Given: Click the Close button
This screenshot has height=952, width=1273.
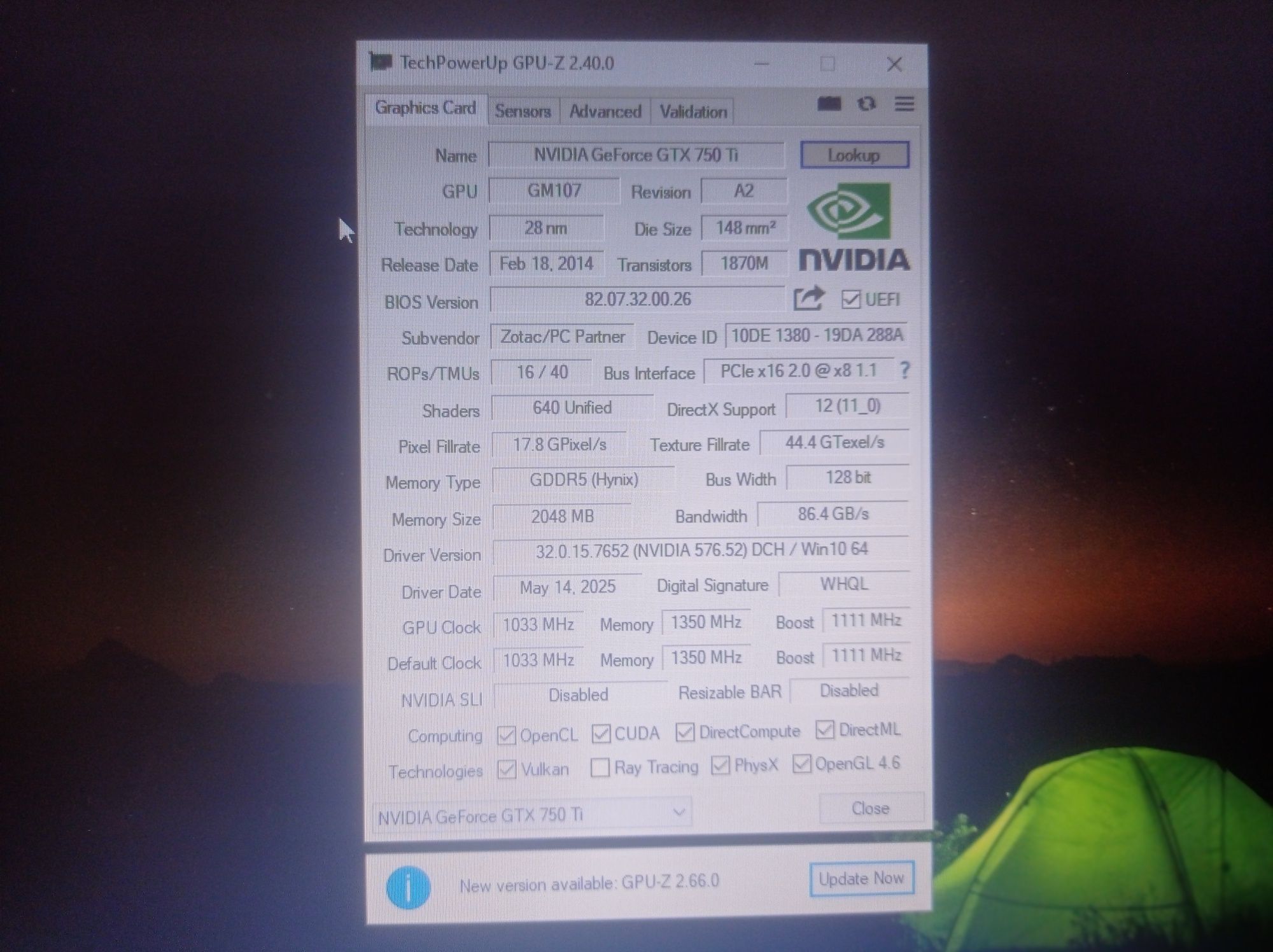Looking at the screenshot, I should point(871,808).
